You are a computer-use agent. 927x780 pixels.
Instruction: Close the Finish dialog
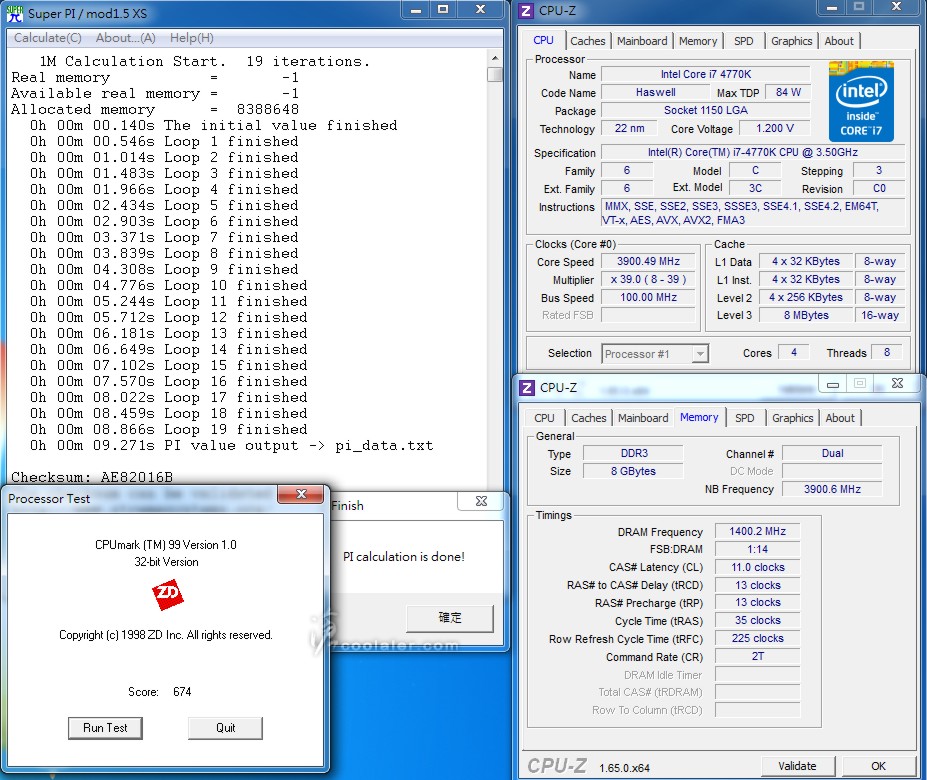click(x=481, y=501)
